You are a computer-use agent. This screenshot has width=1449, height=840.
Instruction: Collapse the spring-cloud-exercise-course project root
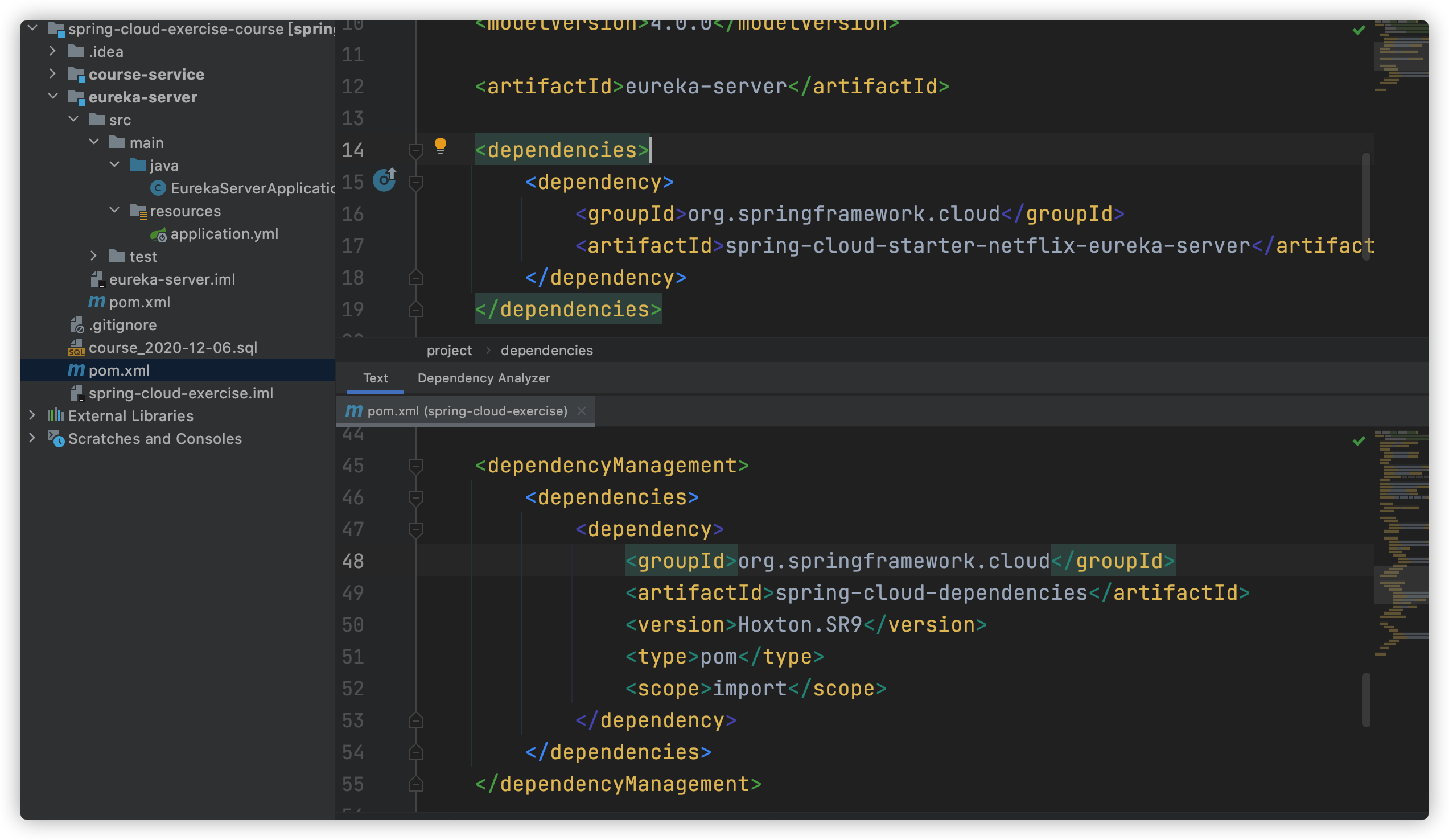pos(33,28)
